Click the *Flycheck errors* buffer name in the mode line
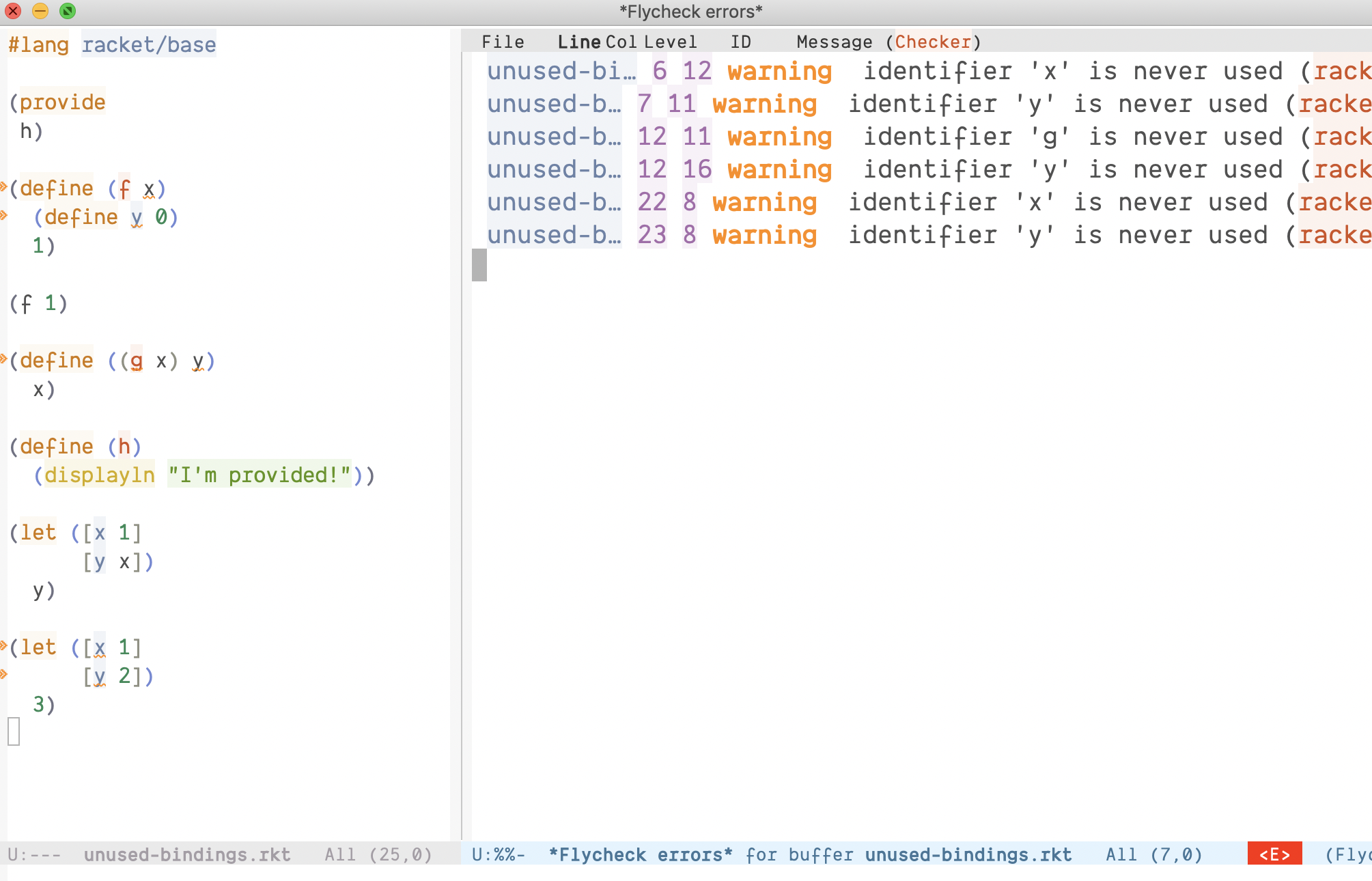 [x=640, y=854]
